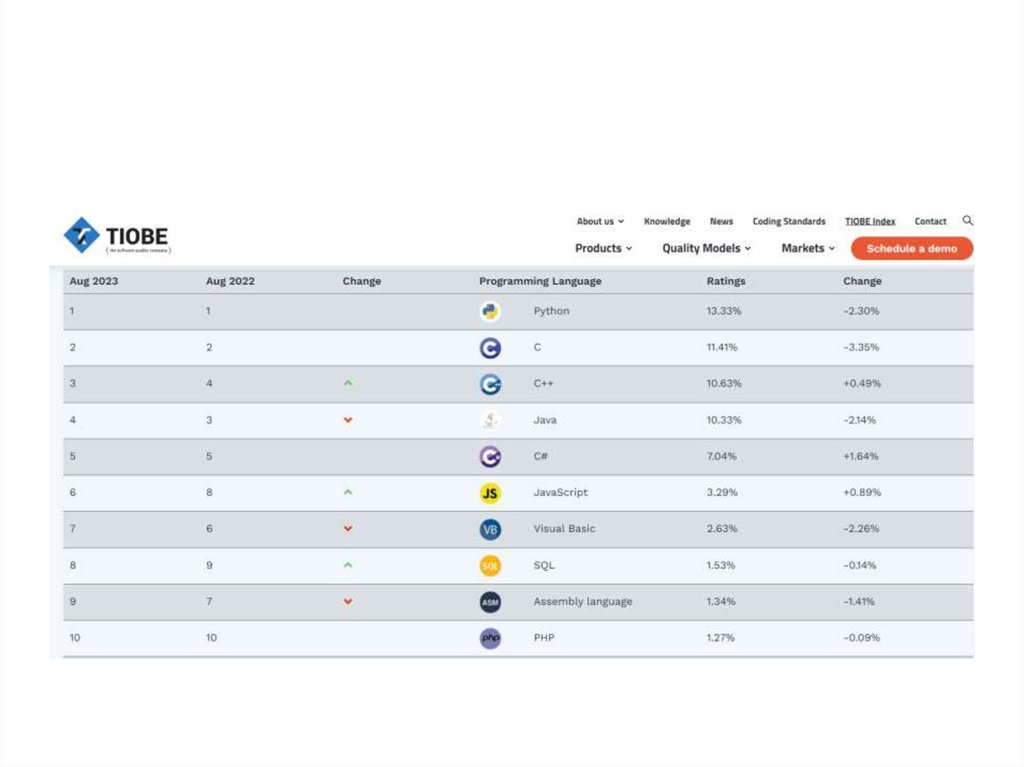Select the PHP language name
1024x767 pixels.
tap(544, 638)
